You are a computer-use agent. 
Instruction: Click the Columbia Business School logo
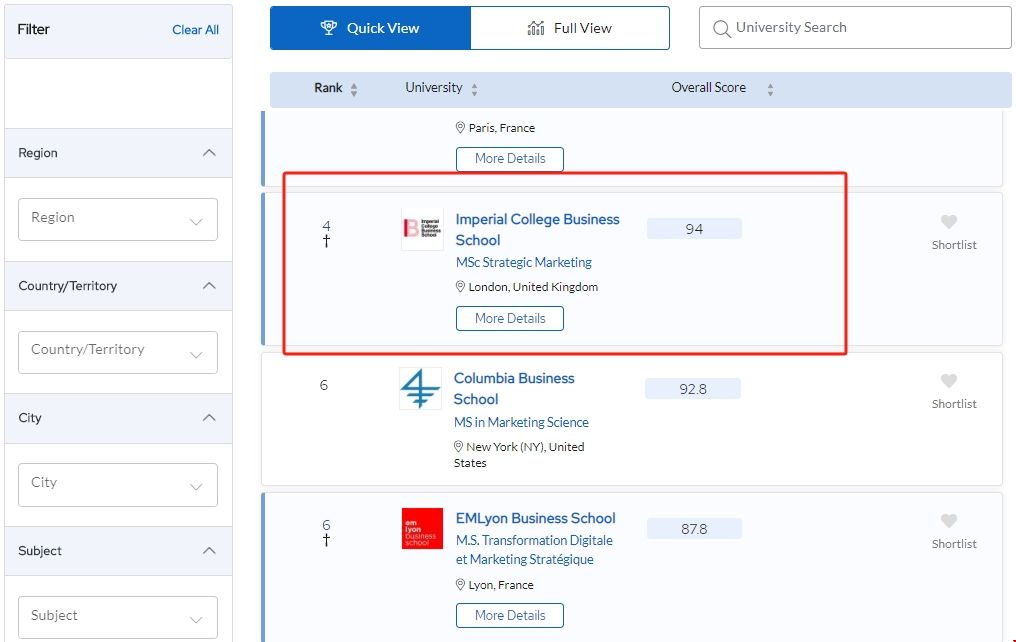(420, 388)
